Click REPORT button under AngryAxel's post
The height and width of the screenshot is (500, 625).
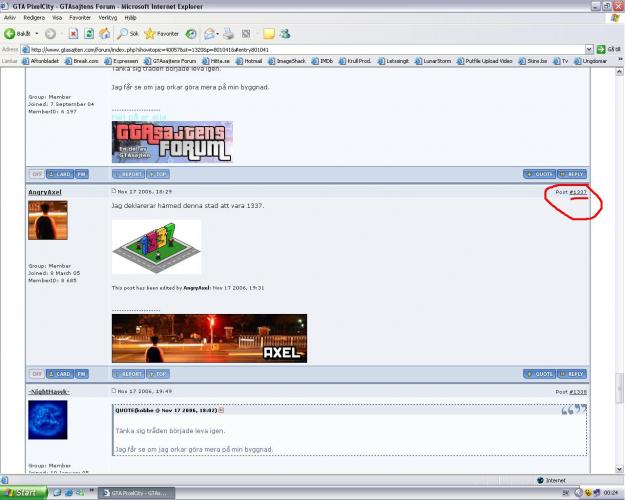128,374
